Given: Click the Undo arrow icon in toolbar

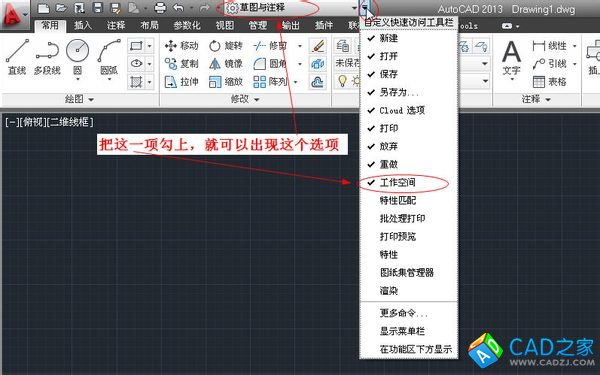Looking at the screenshot, I should click(179, 8).
